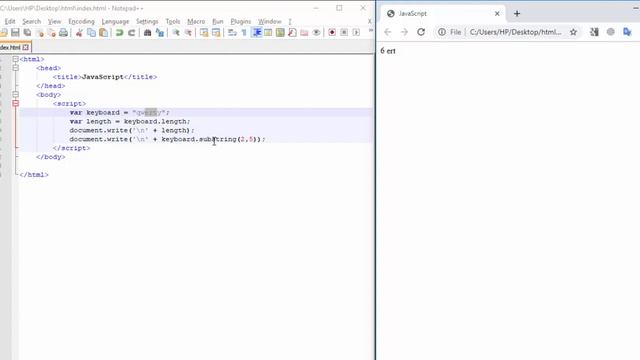Viewport: 640px width, 360px height.
Task: Click the Playback macro icon
Action: pyautogui.click(x=356, y=33)
